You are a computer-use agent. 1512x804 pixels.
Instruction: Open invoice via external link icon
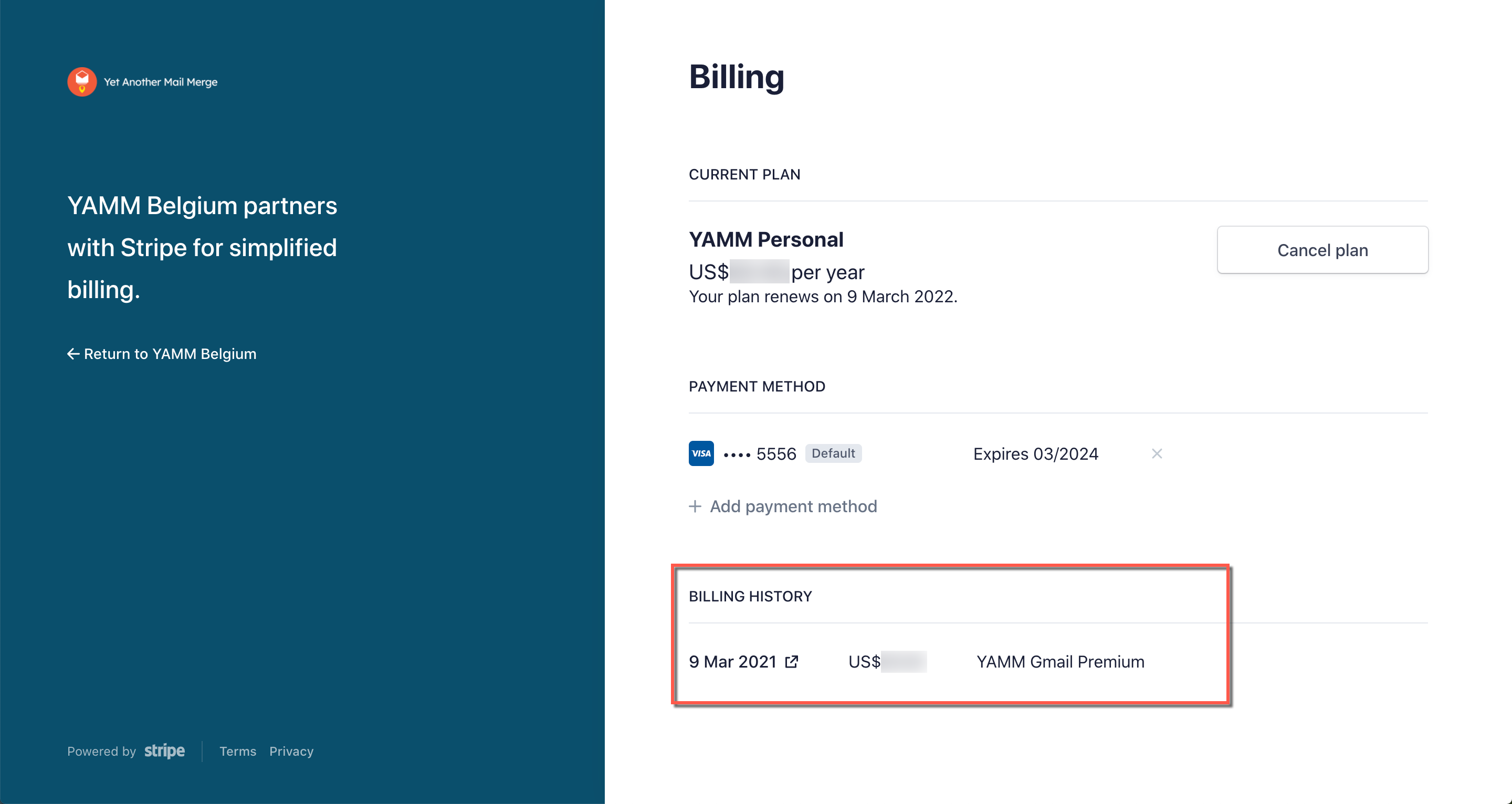(792, 661)
